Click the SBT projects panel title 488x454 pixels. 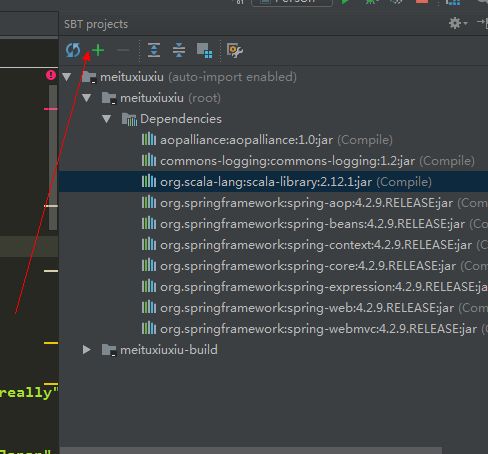pos(96,24)
